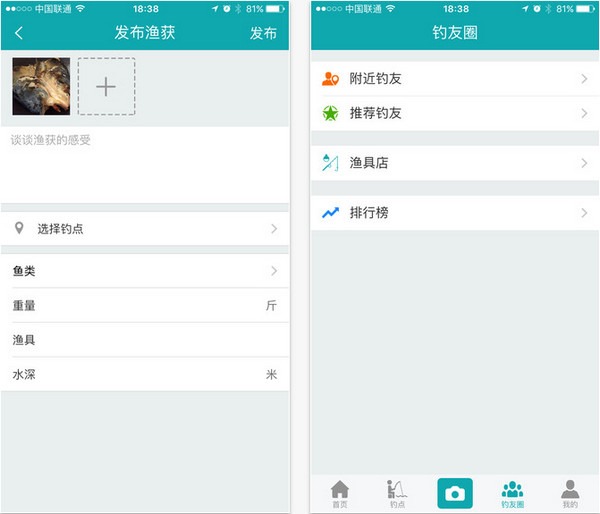
Task: Tap the green star 推荐钓友 icon
Action: click(330, 113)
